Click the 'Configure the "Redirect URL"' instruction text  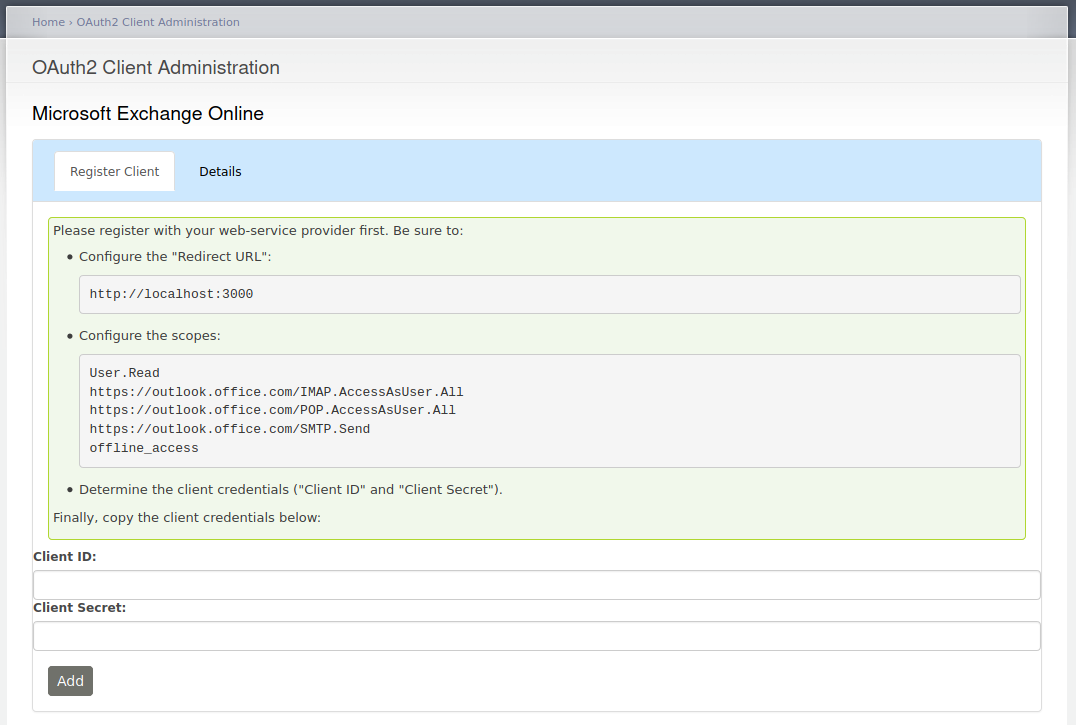point(175,257)
